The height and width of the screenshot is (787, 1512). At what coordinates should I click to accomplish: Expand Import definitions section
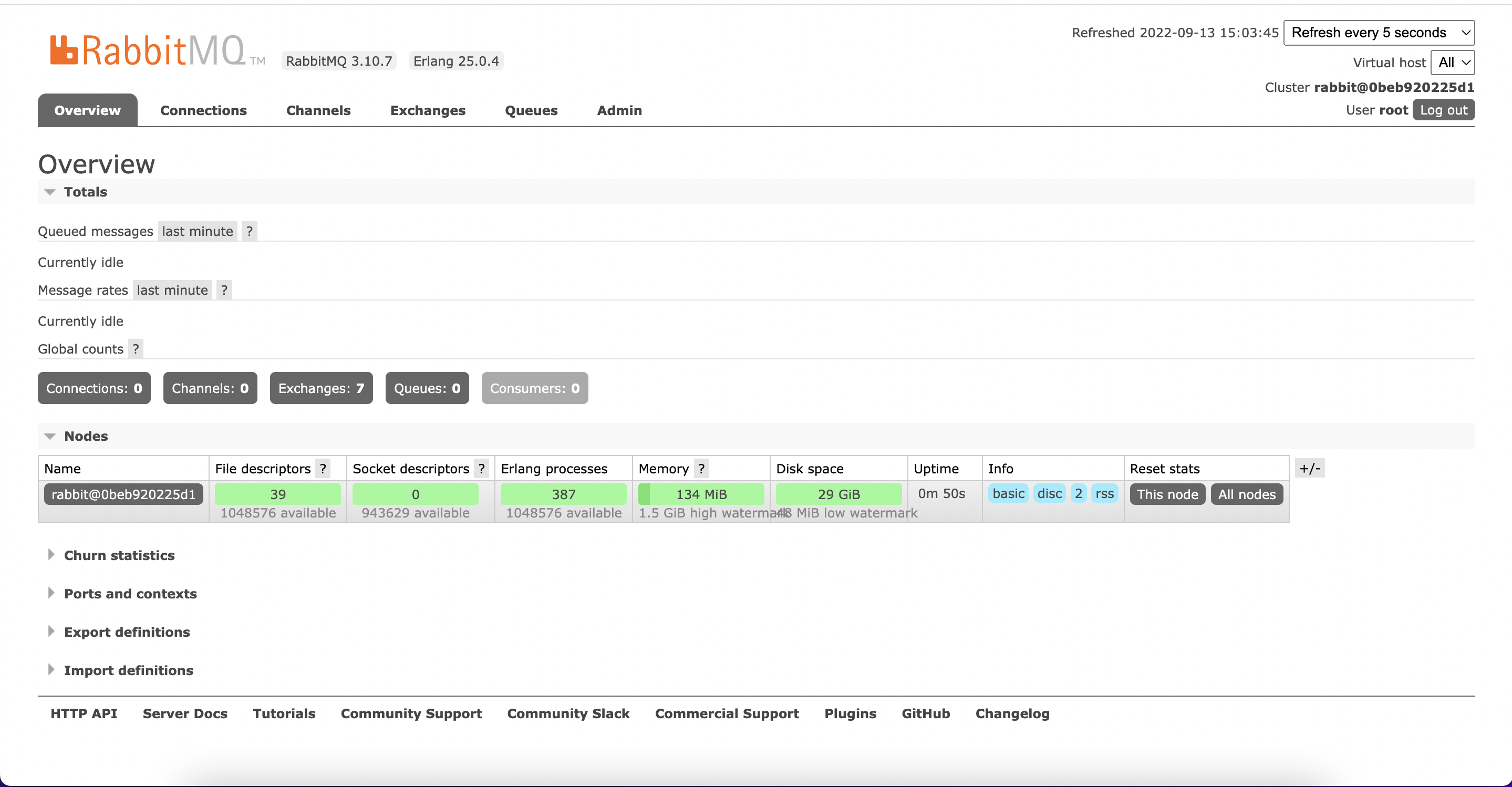click(x=120, y=670)
